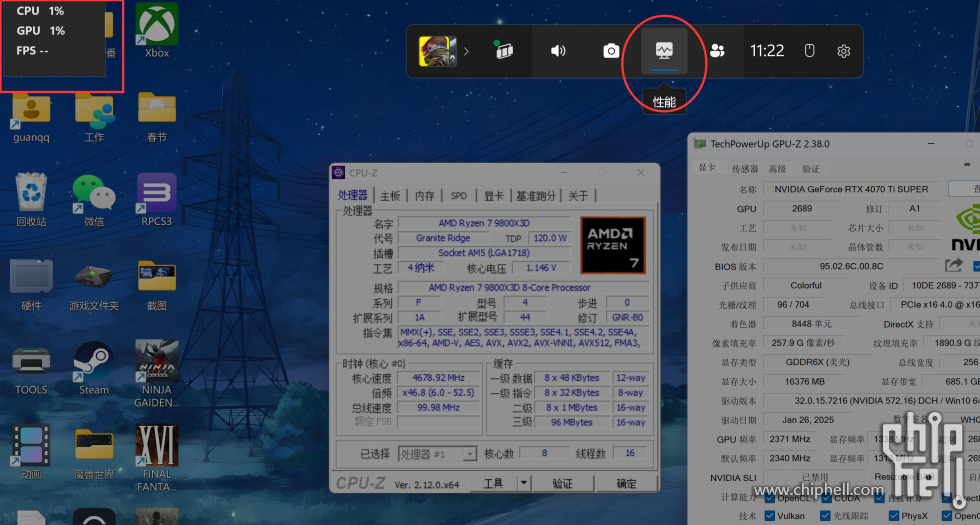Open the Performance widget in Game Bar
Image resolution: width=980 pixels, height=525 pixels.
click(x=664, y=51)
